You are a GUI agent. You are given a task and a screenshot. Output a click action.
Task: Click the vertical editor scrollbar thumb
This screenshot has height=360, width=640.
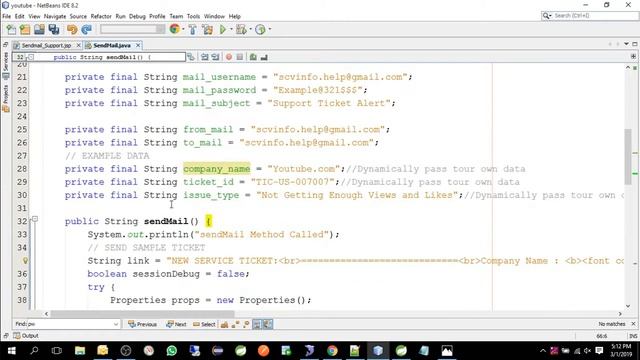[x=628, y=156]
